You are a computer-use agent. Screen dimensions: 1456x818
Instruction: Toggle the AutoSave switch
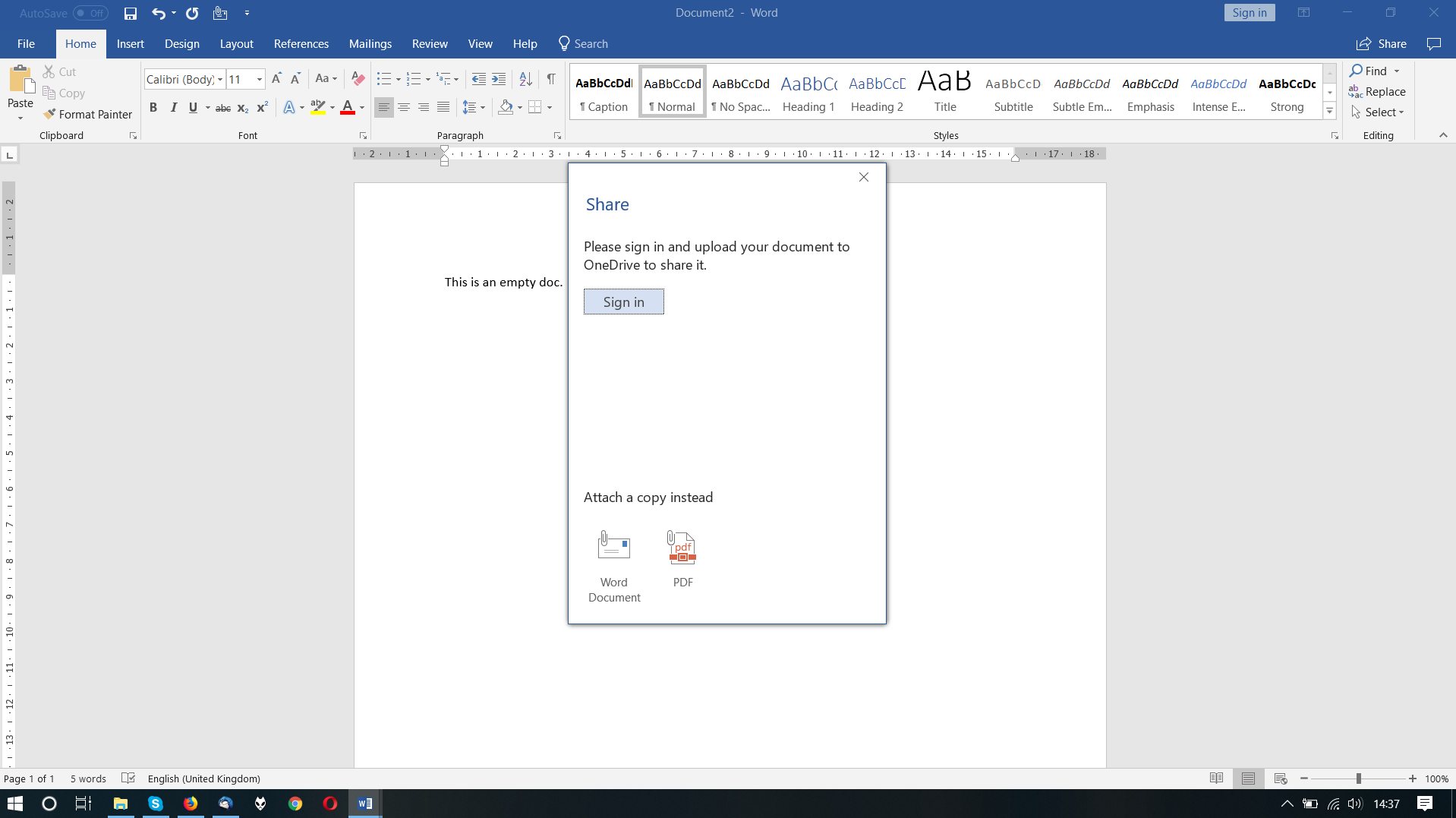coord(90,13)
